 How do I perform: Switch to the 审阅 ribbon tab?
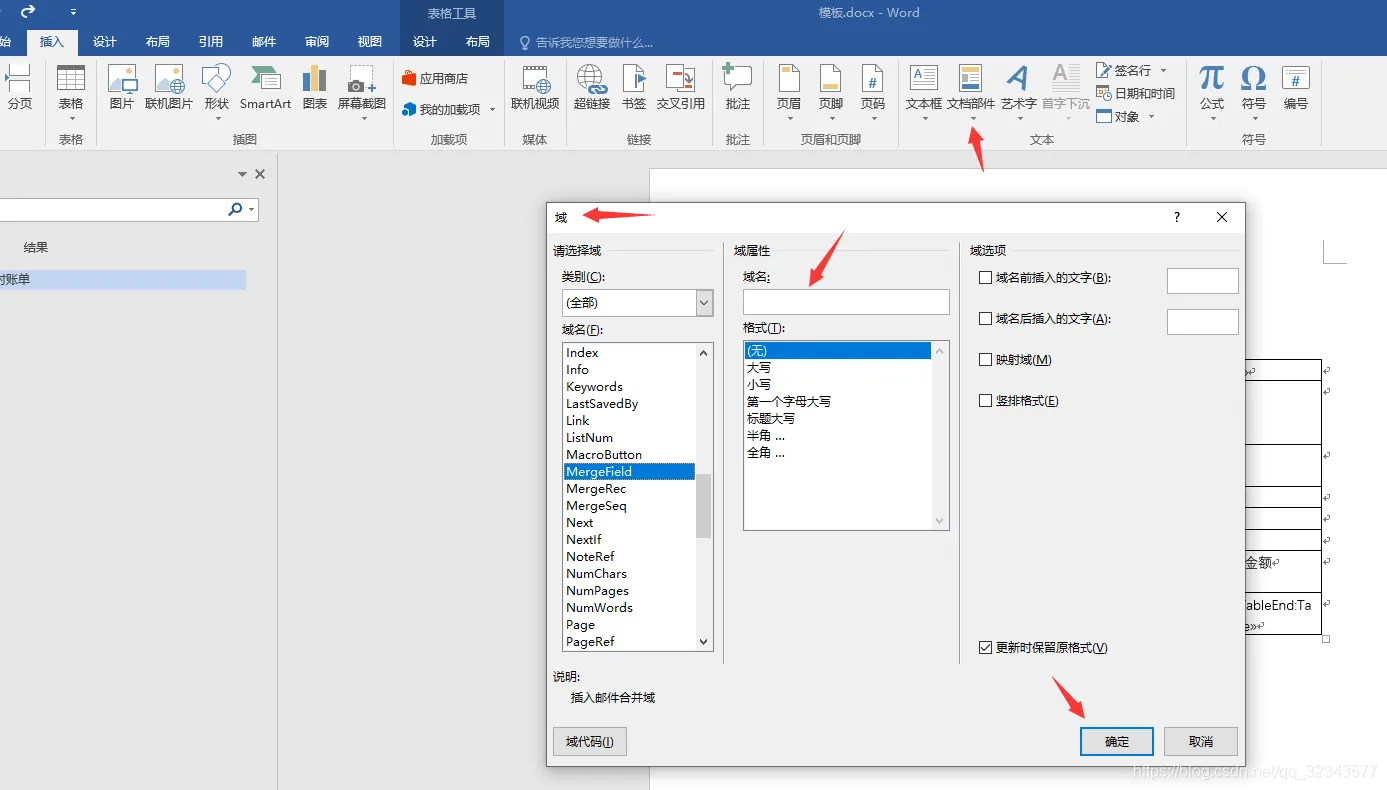(317, 42)
